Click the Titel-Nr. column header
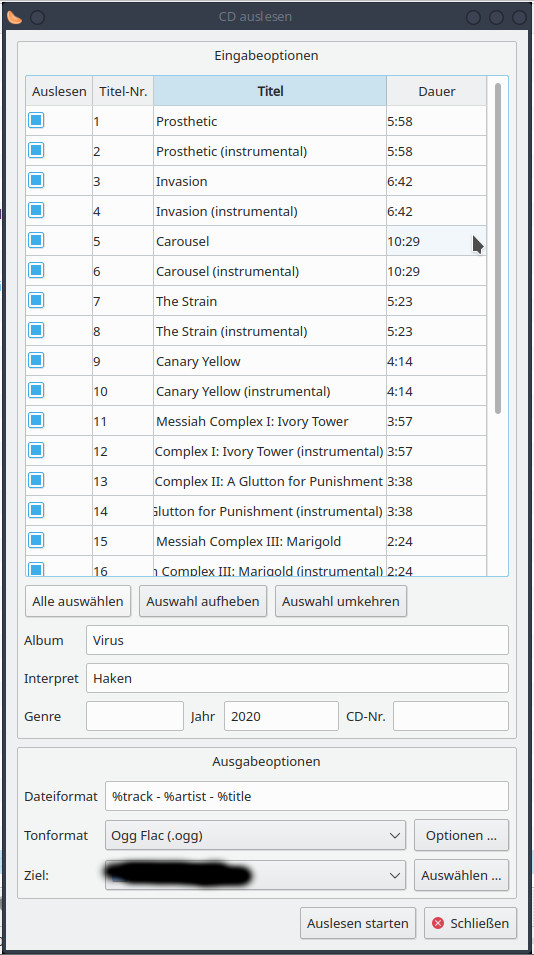The height and width of the screenshot is (955, 534). pyautogui.click(x=123, y=91)
